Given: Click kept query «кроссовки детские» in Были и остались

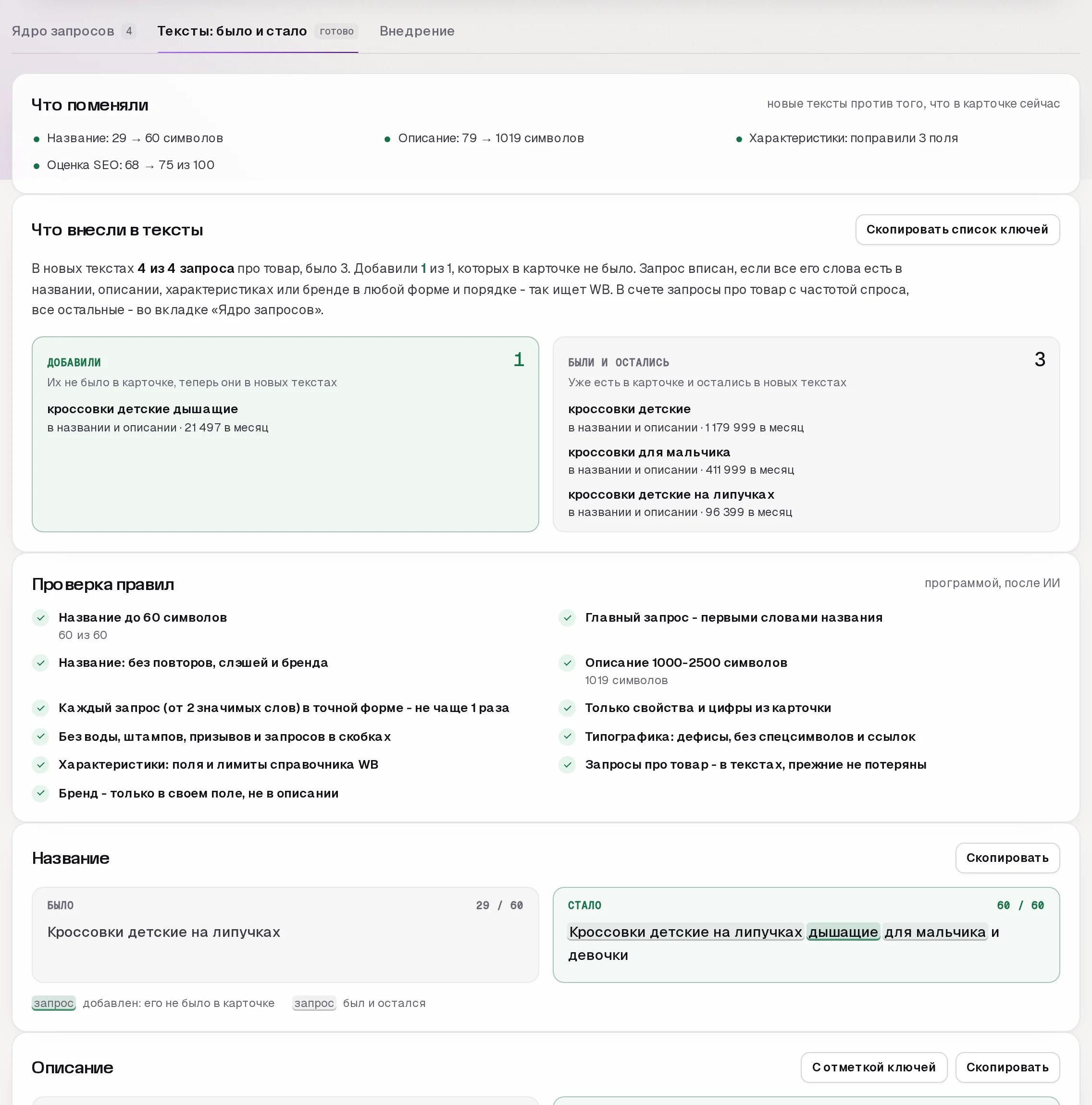Looking at the screenshot, I should click(629, 409).
